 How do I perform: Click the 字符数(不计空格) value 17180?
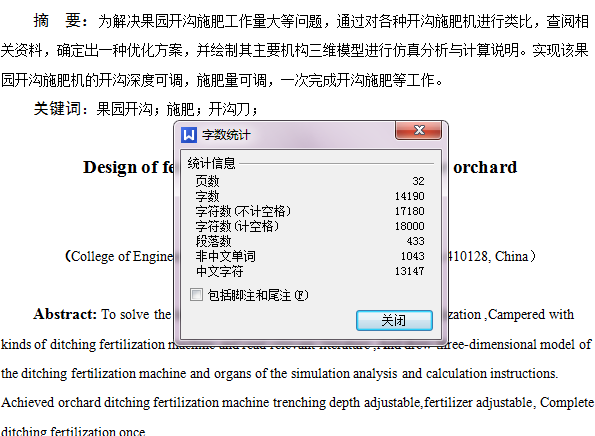(409, 211)
